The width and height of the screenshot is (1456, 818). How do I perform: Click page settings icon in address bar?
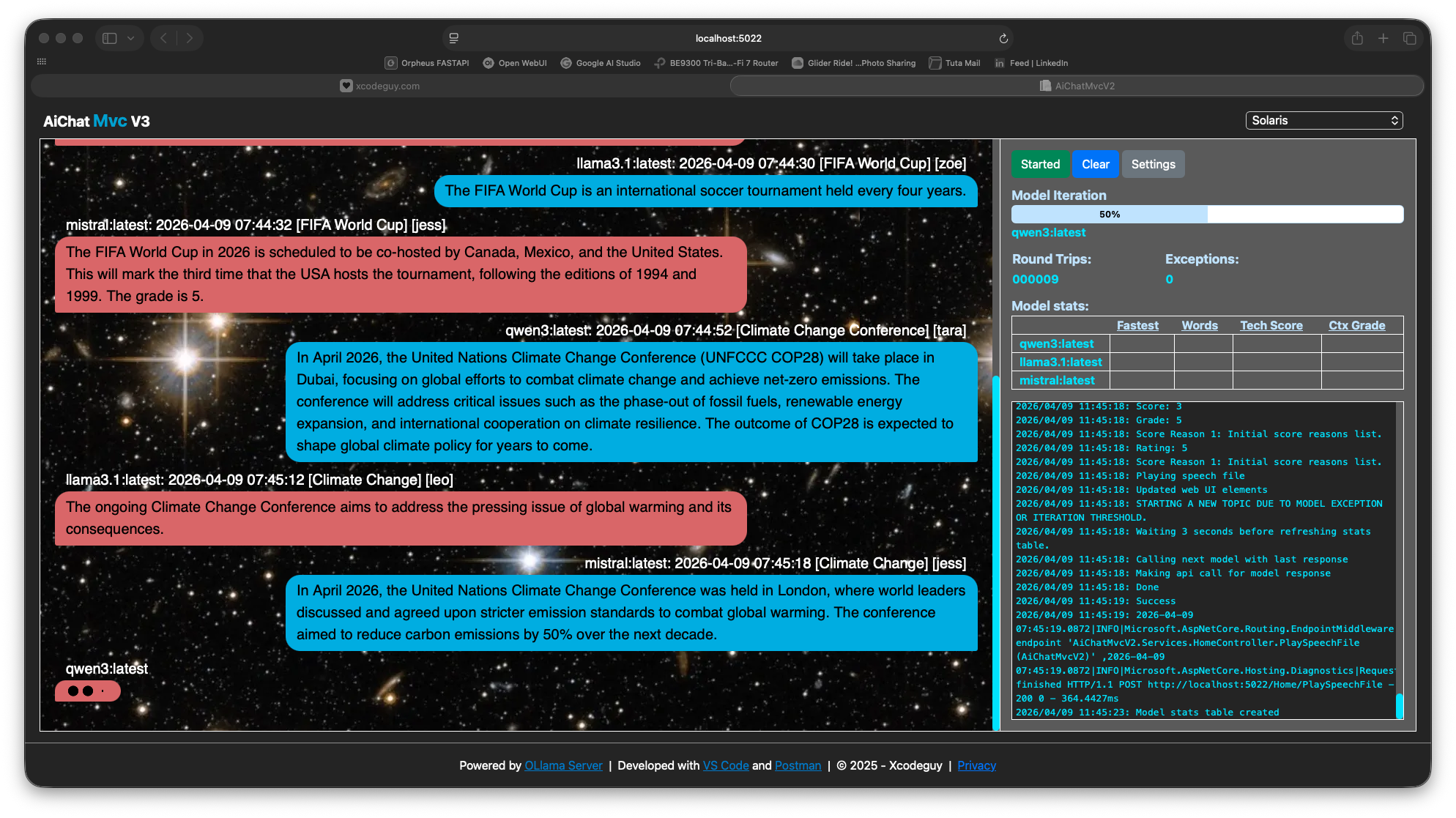point(454,38)
